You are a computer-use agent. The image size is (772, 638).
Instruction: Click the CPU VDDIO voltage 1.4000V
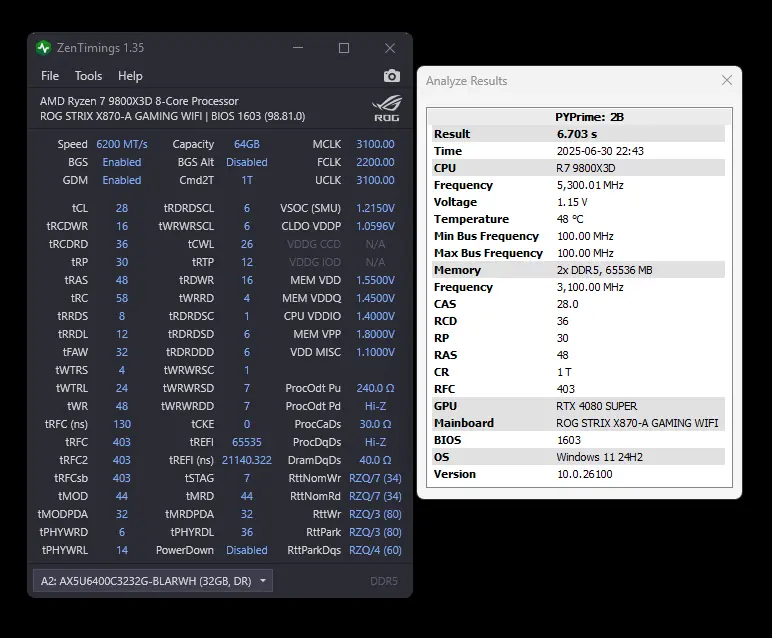(x=375, y=316)
